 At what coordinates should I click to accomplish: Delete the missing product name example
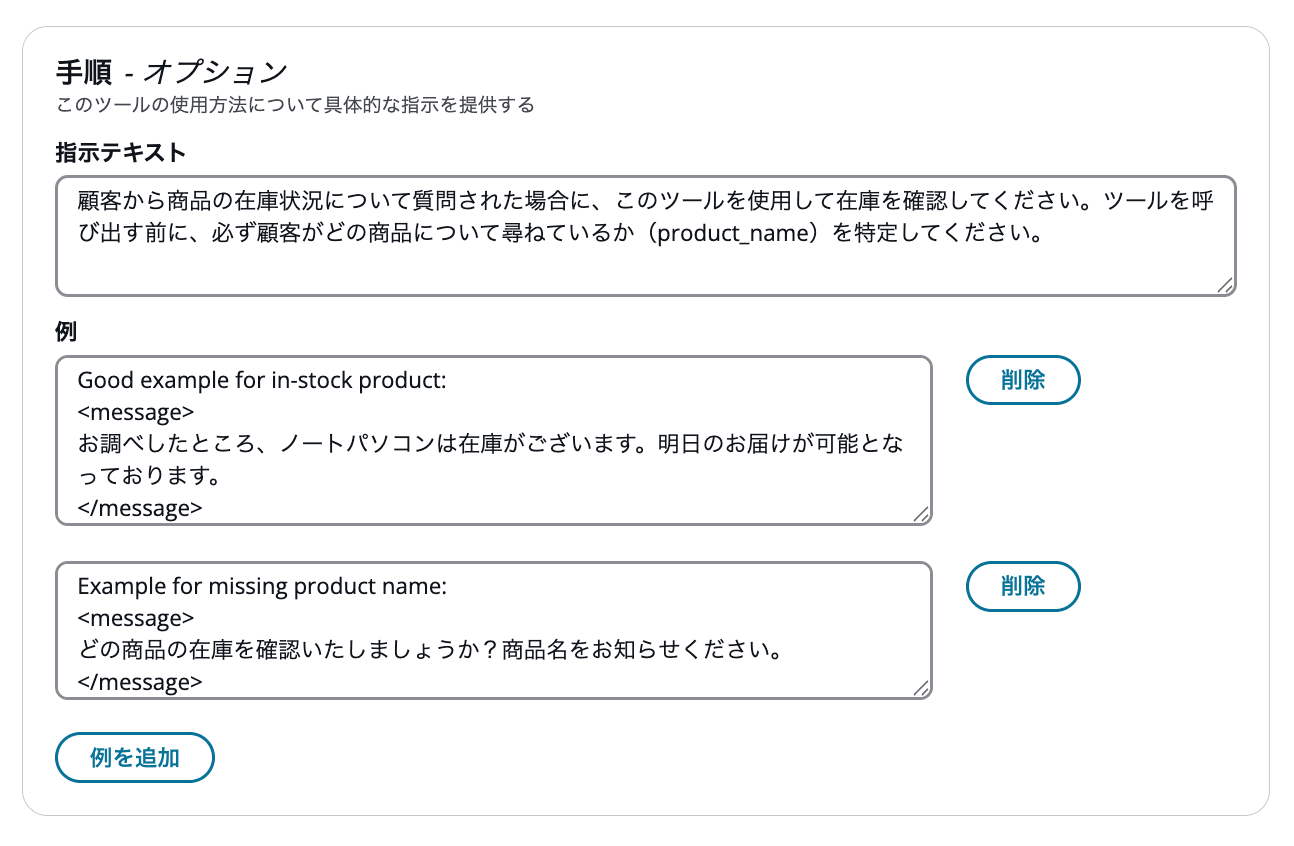pos(1022,586)
